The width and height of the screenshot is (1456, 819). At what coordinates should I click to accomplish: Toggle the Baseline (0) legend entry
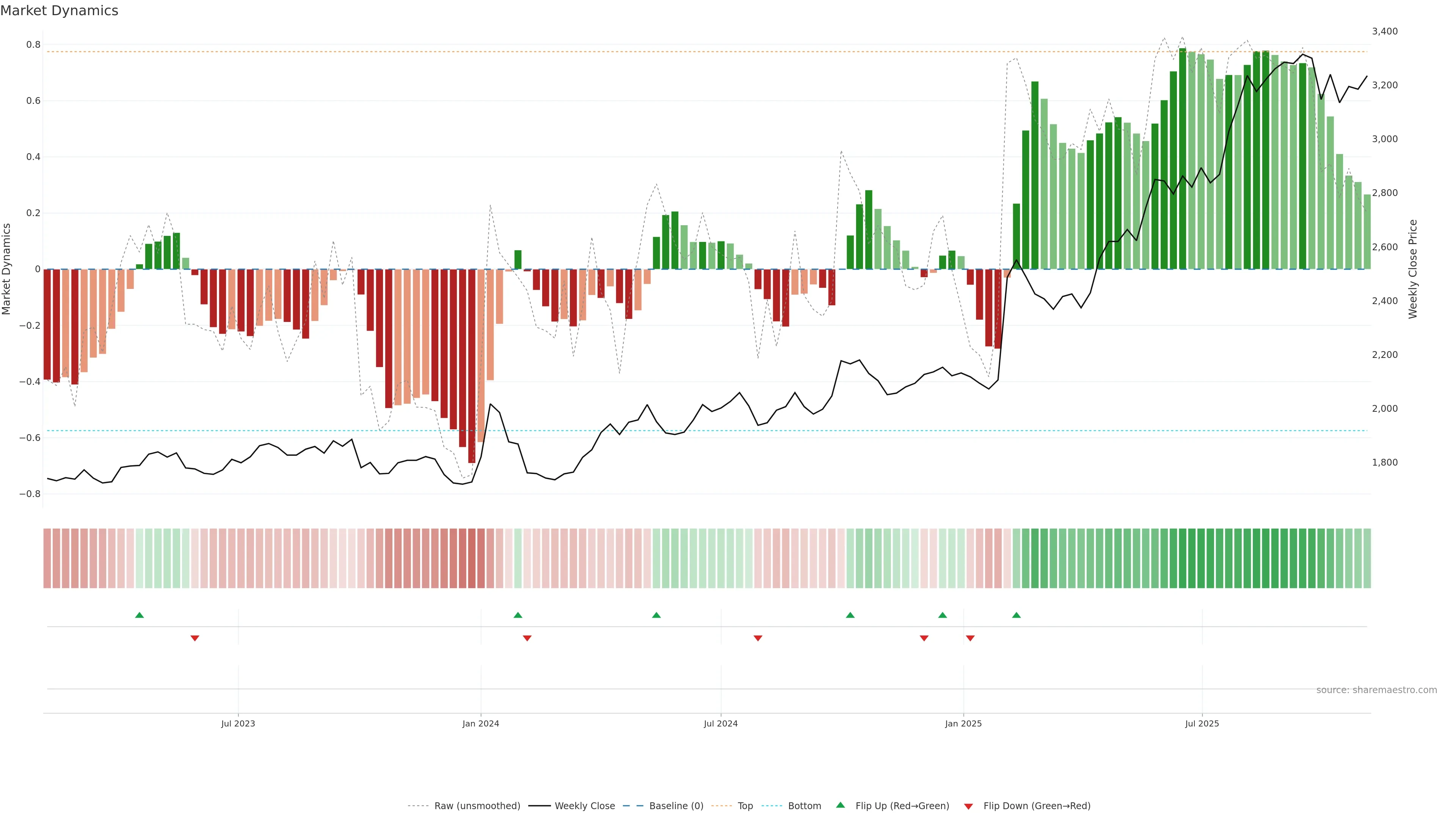tap(676, 806)
